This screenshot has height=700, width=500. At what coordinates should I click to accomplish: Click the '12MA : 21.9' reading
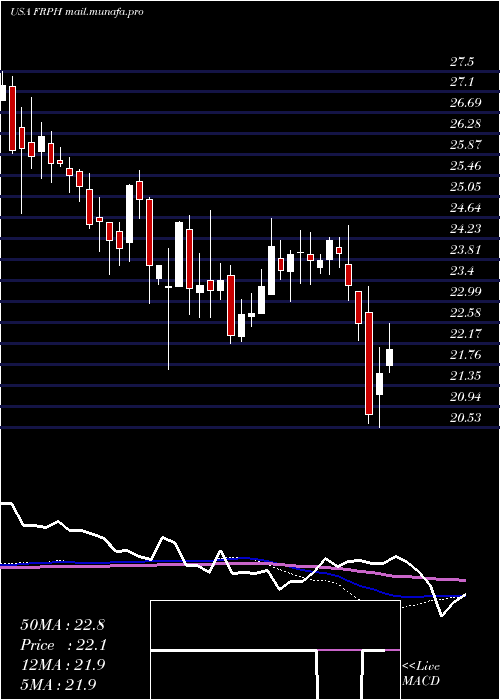[x=62, y=665]
